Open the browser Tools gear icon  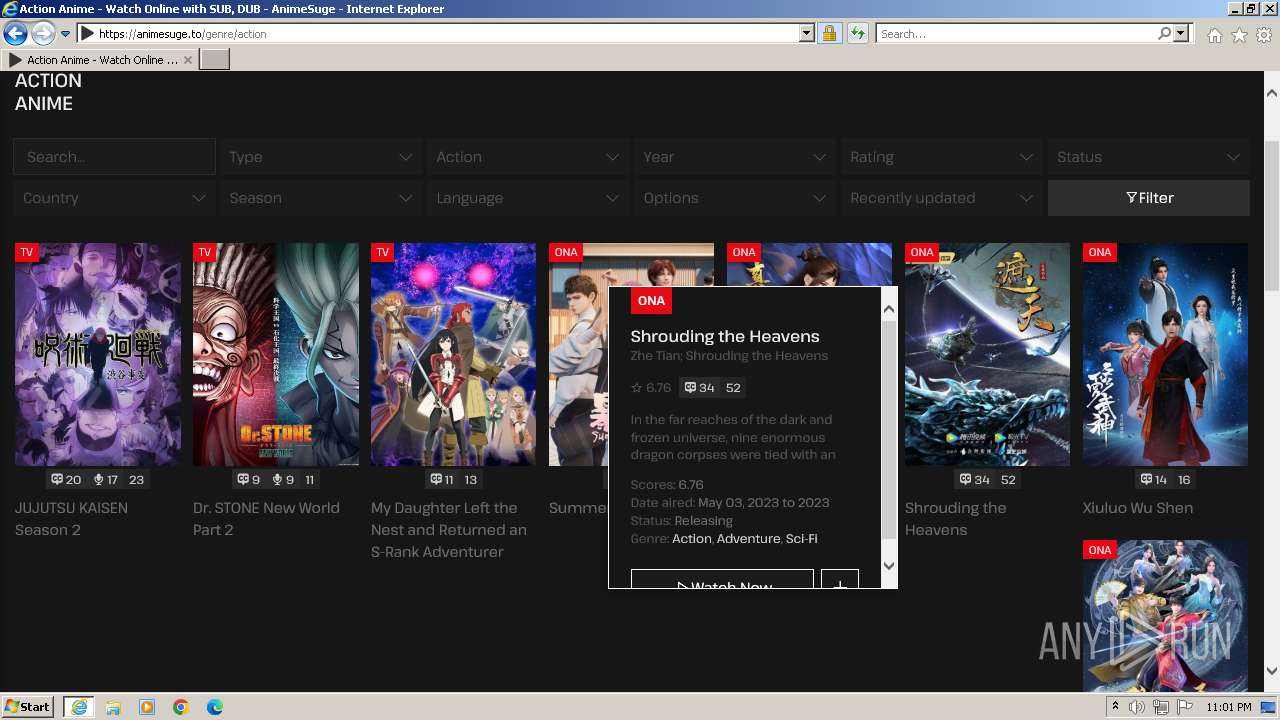tap(1264, 35)
